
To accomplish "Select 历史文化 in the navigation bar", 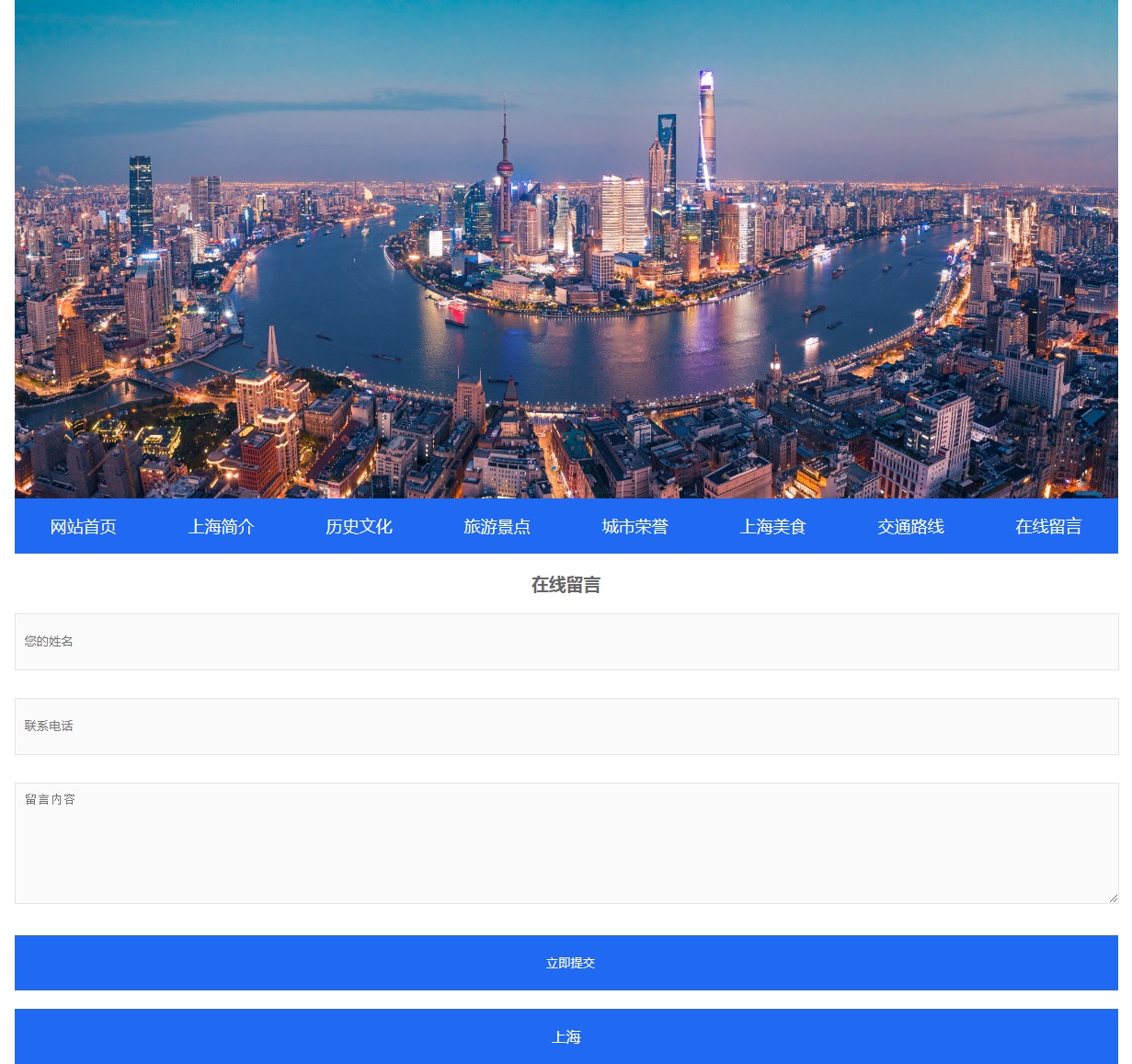I will pyautogui.click(x=359, y=526).
